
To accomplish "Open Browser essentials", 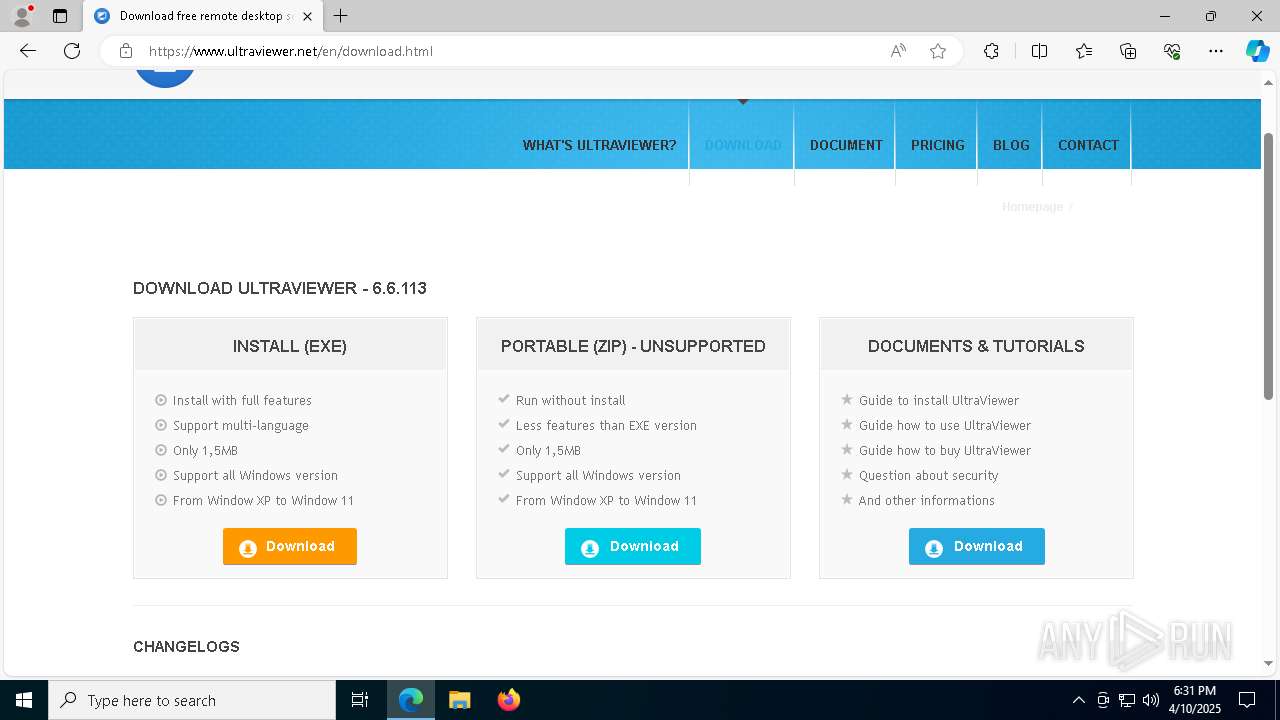I will coord(1172,51).
